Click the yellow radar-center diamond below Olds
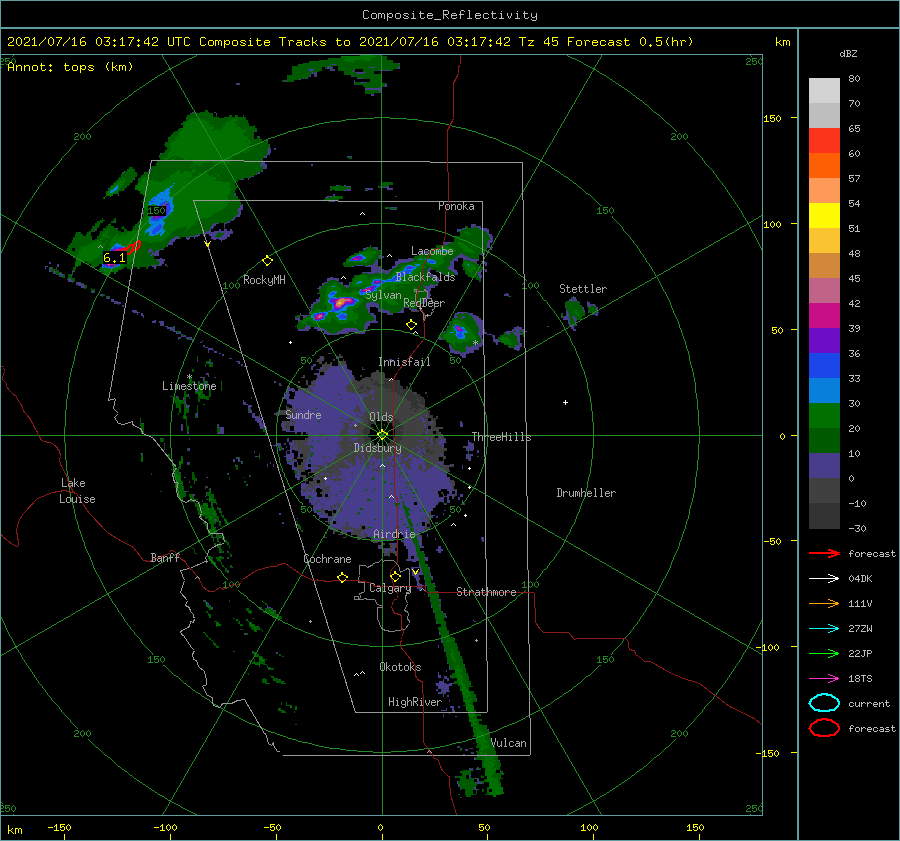This screenshot has height=841, width=900. [382, 435]
